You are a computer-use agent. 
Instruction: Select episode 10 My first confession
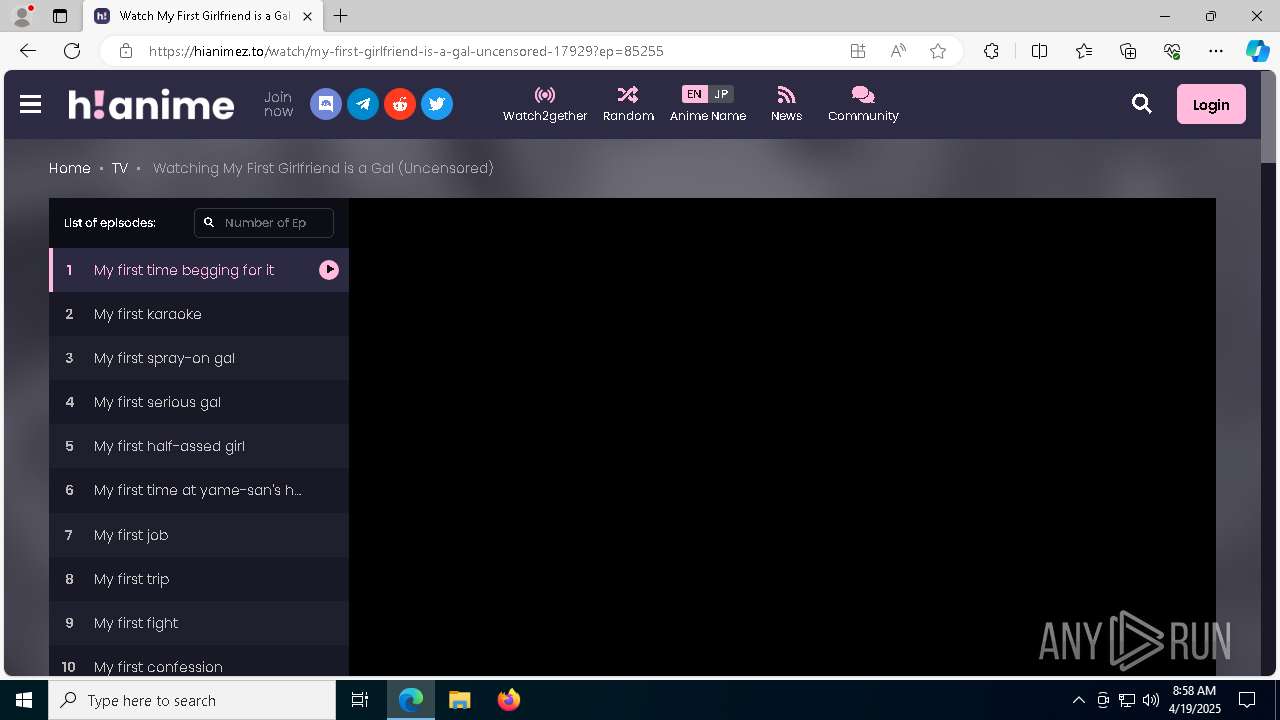click(199, 662)
